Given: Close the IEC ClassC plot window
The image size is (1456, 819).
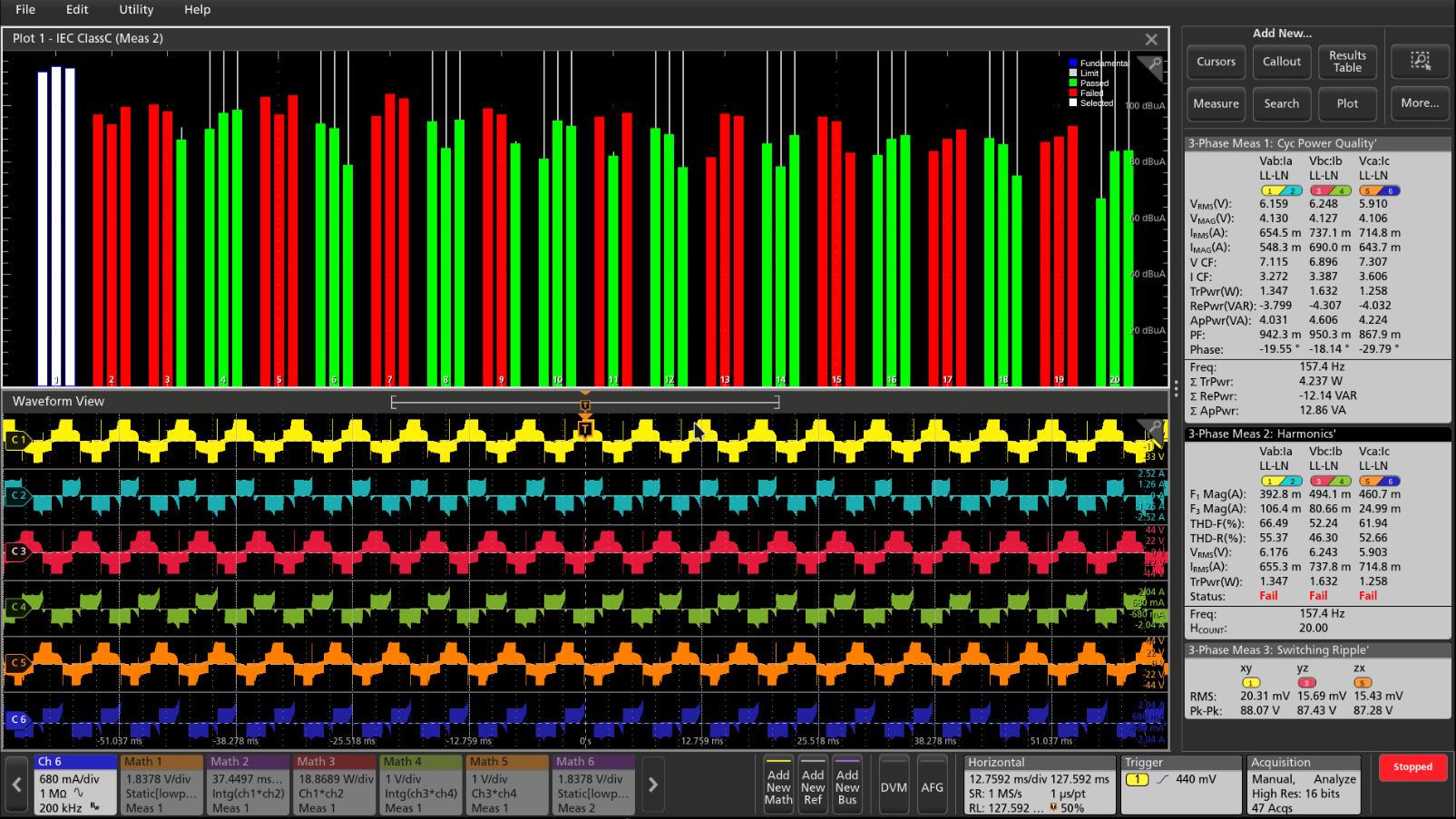Looking at the screenshot, I should click(x=1151, y=39).
